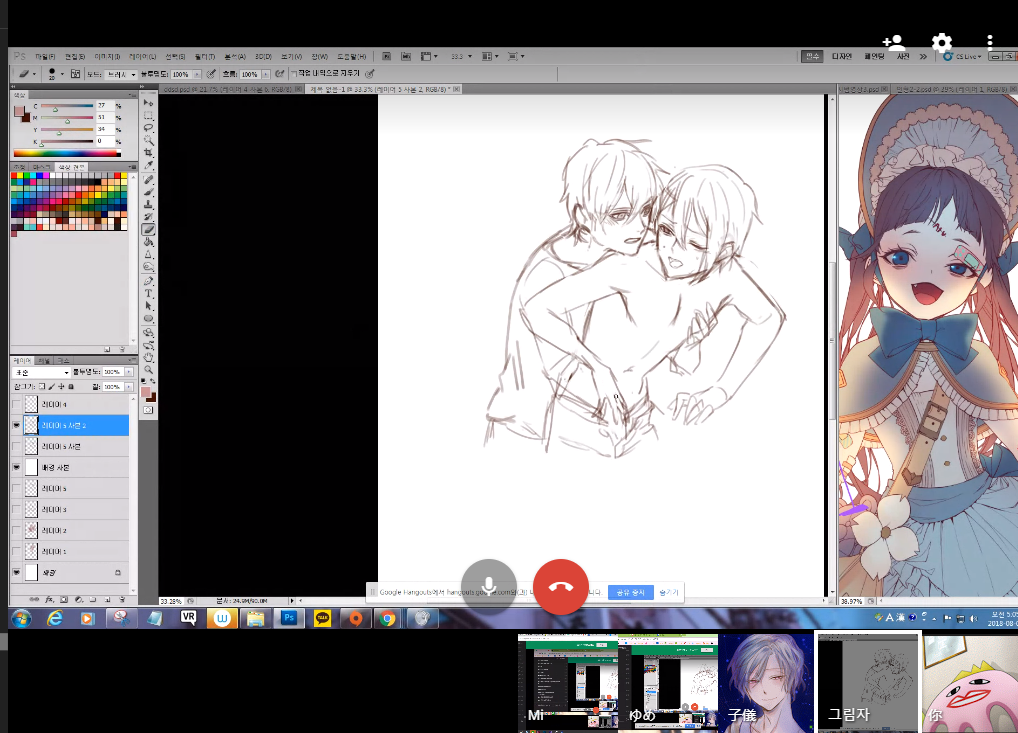Viewport: 1018px width, 733px height.
Task: Select the Brush tool
Action: tap(149, 192)
